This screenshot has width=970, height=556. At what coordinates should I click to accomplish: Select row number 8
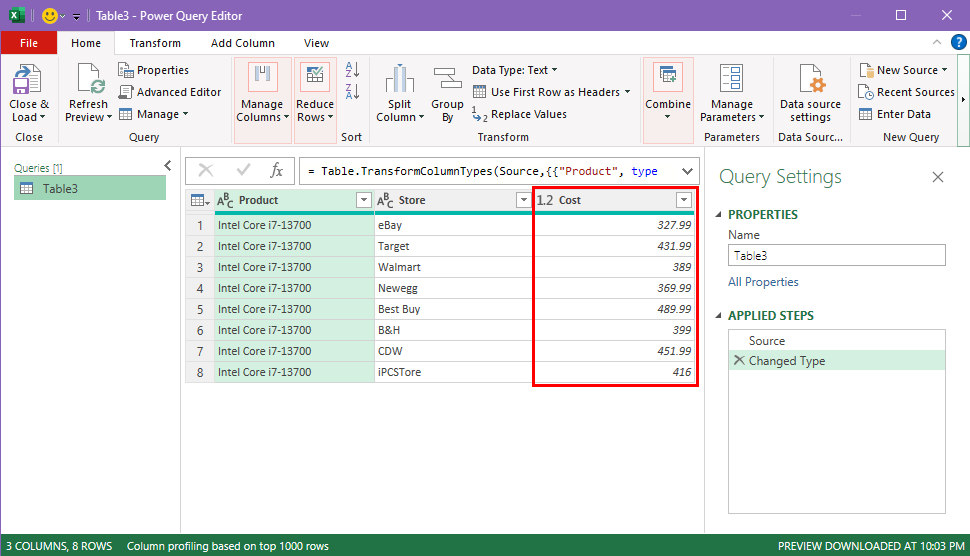click(x=200, y=372)
